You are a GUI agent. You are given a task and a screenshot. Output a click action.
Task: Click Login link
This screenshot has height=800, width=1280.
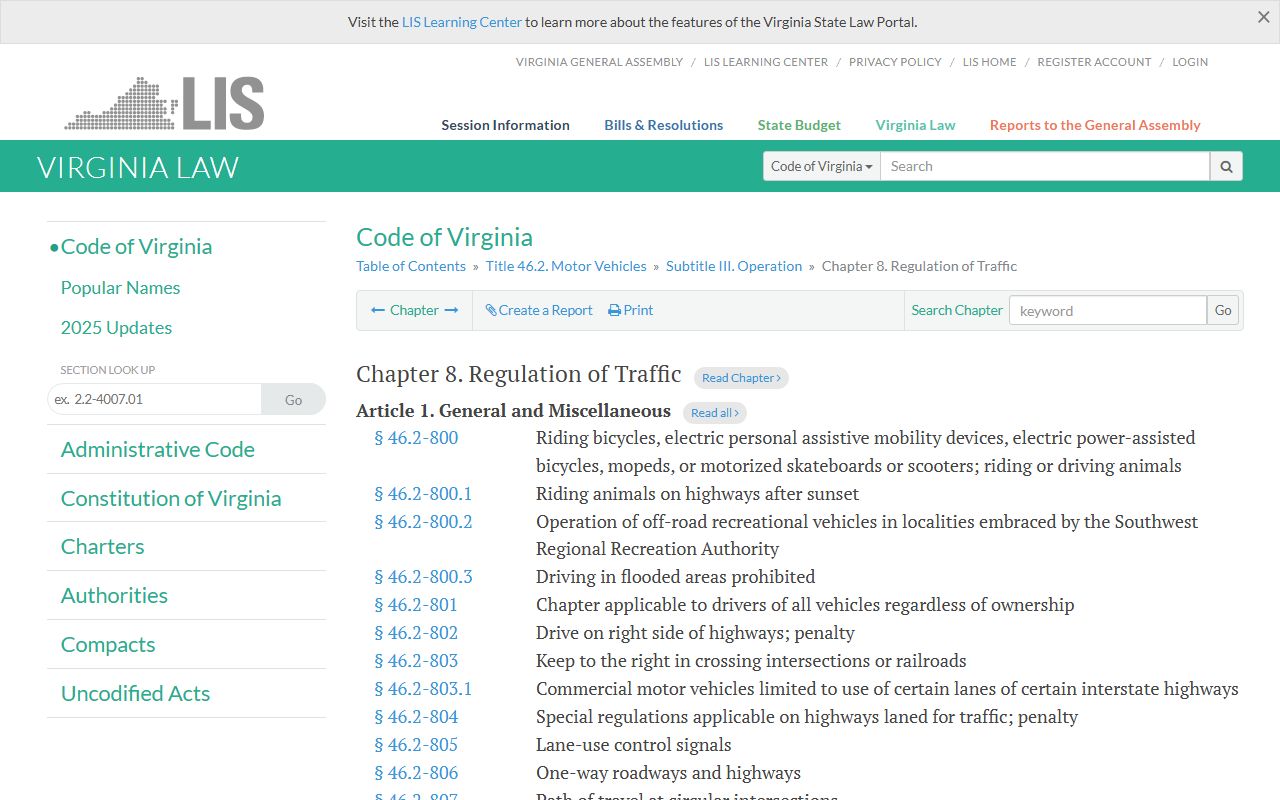click(1190, 62)
